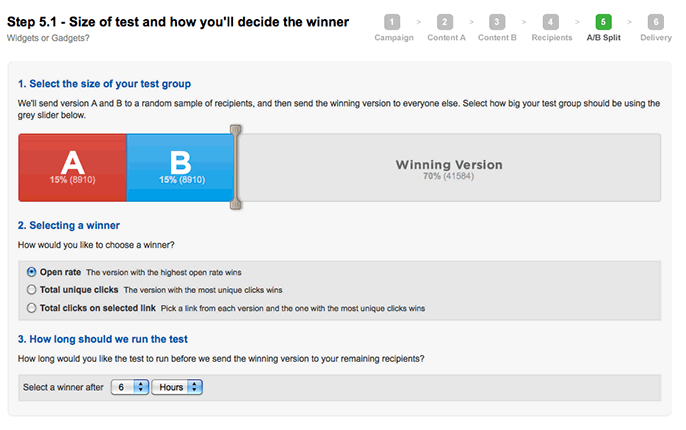Go to the Campaign step label
Image resolution: width=686 pixels, height=430 pixels.
coord(393,38)
